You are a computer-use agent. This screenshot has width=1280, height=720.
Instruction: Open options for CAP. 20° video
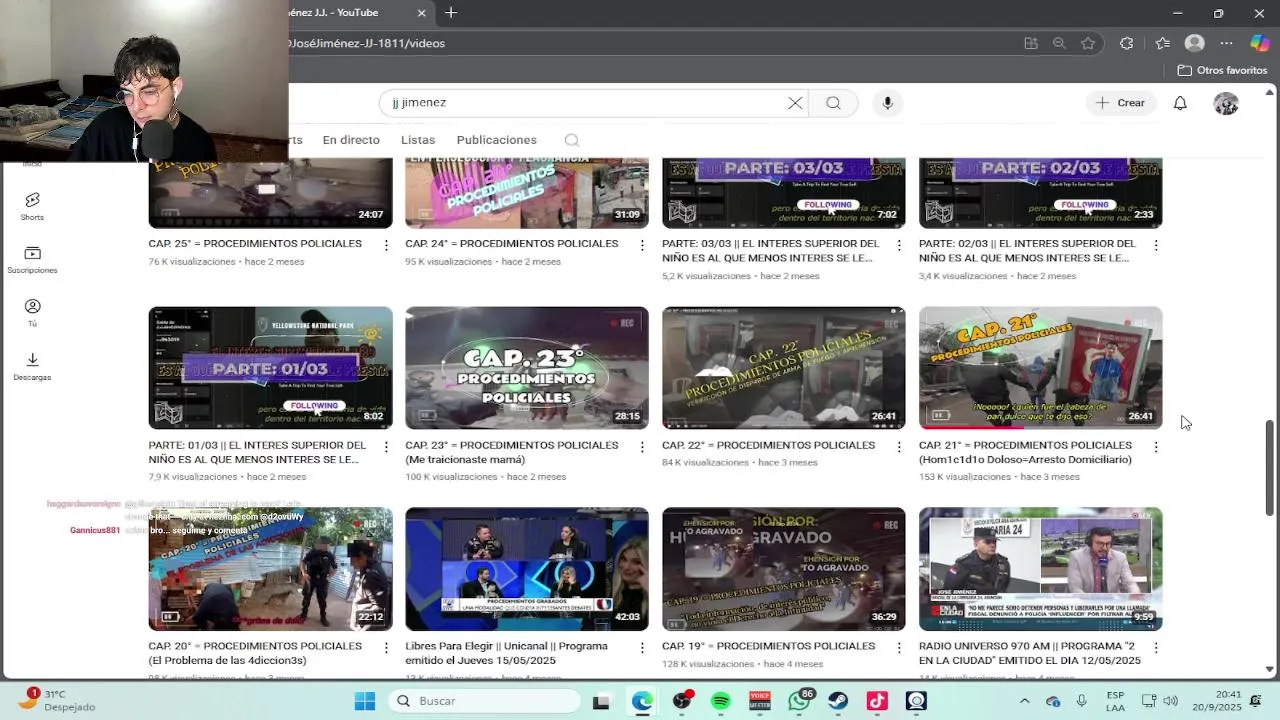[x=386, y=648]
